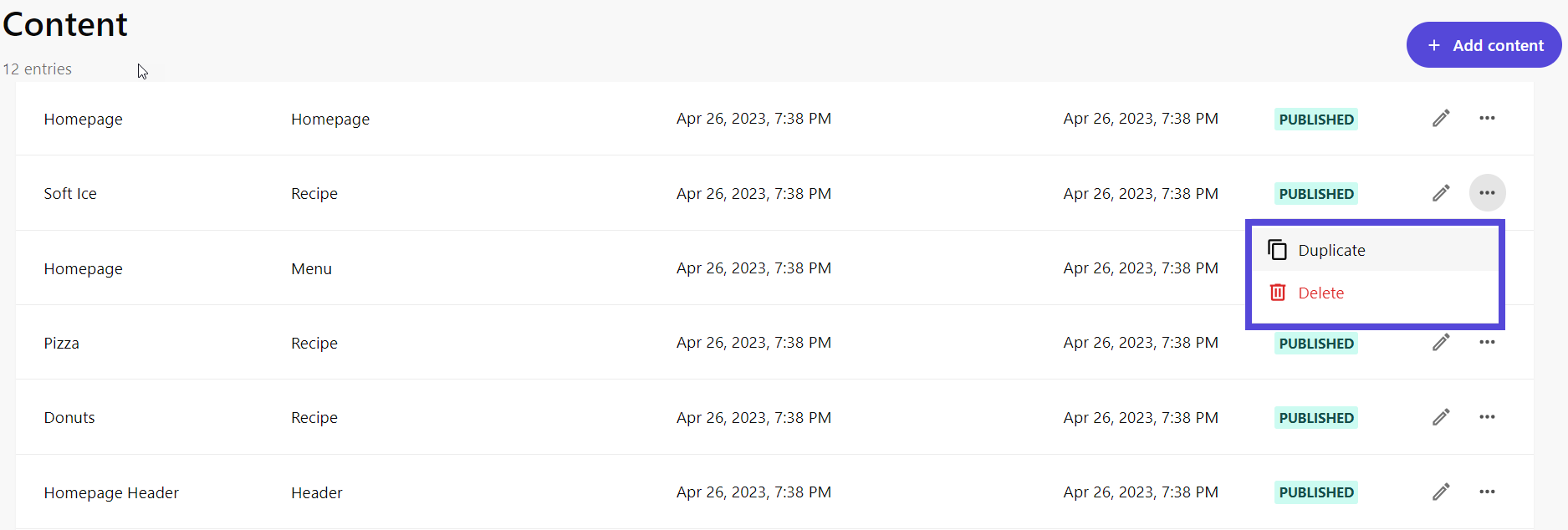Click PUBLISHED status badge for Donuts
Screen dimensions: 1568x530
pos(1315,418)
